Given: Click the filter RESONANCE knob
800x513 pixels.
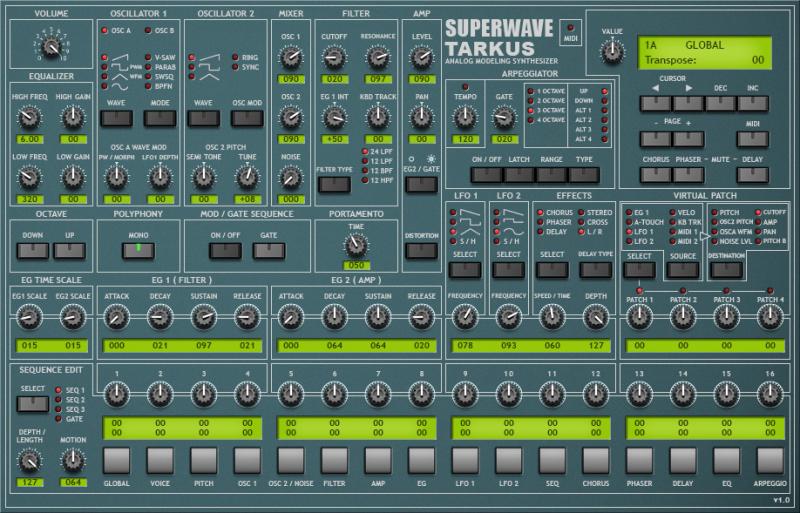Looking at the screenshot, I should [378, 58].
